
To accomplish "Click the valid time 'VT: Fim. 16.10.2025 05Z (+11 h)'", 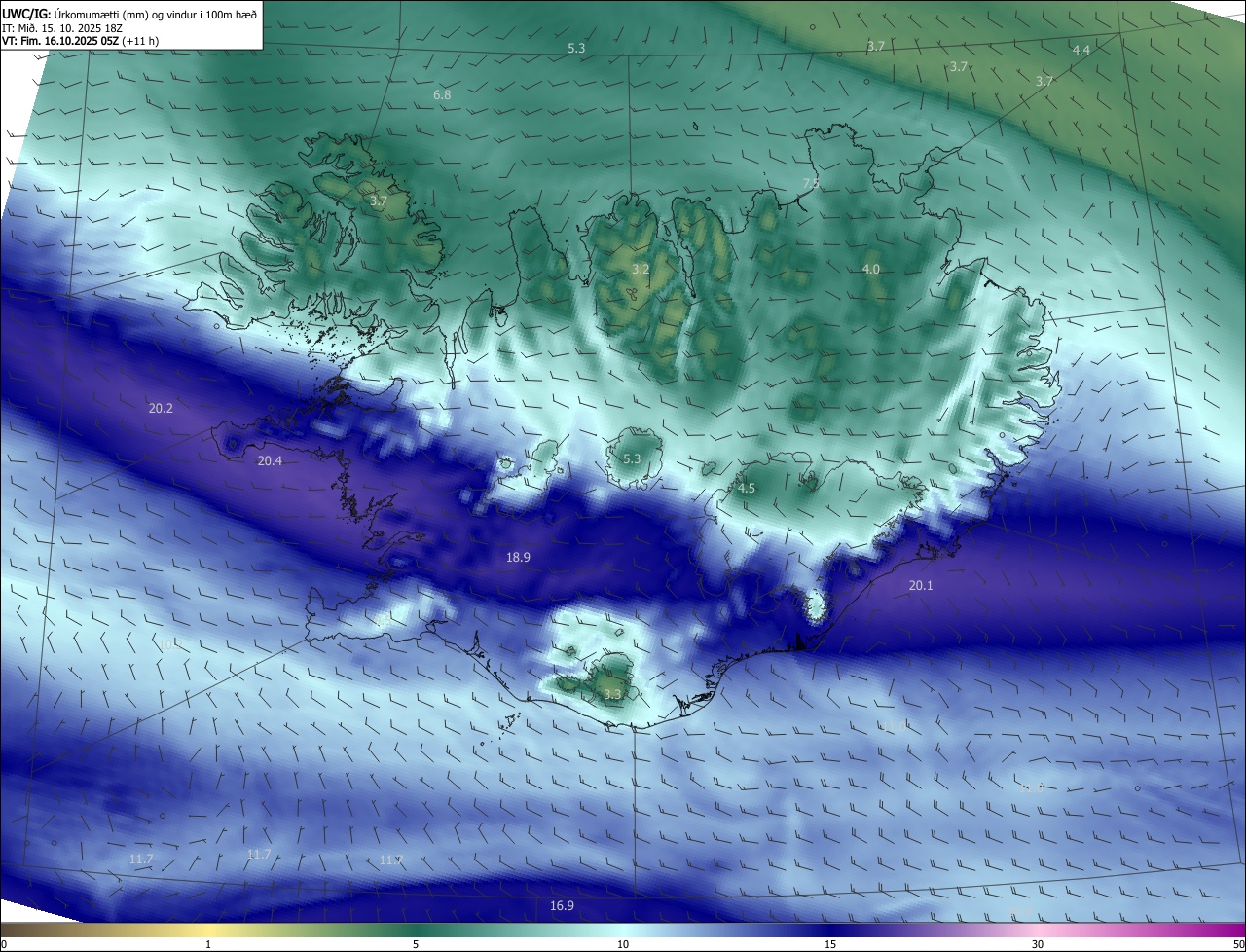I will click(x=80, y=41).
